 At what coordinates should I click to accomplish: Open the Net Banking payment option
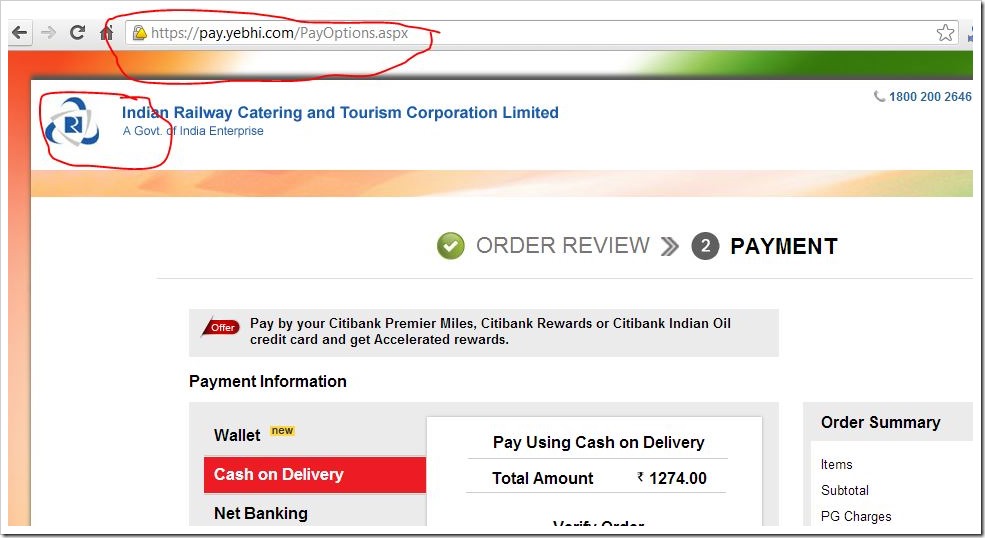tap(261, 513)
